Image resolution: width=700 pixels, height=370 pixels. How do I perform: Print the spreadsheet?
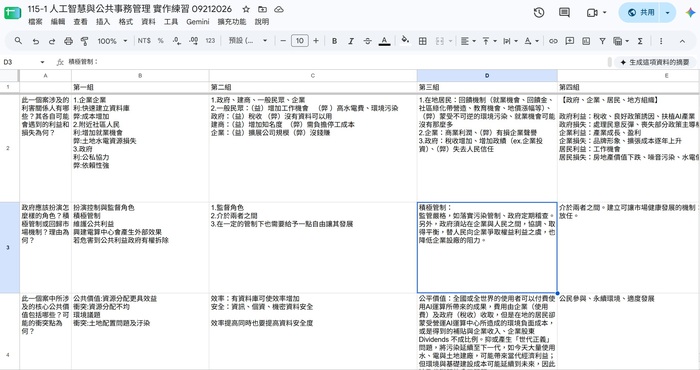pyautogui.click(x=68, y=41)
